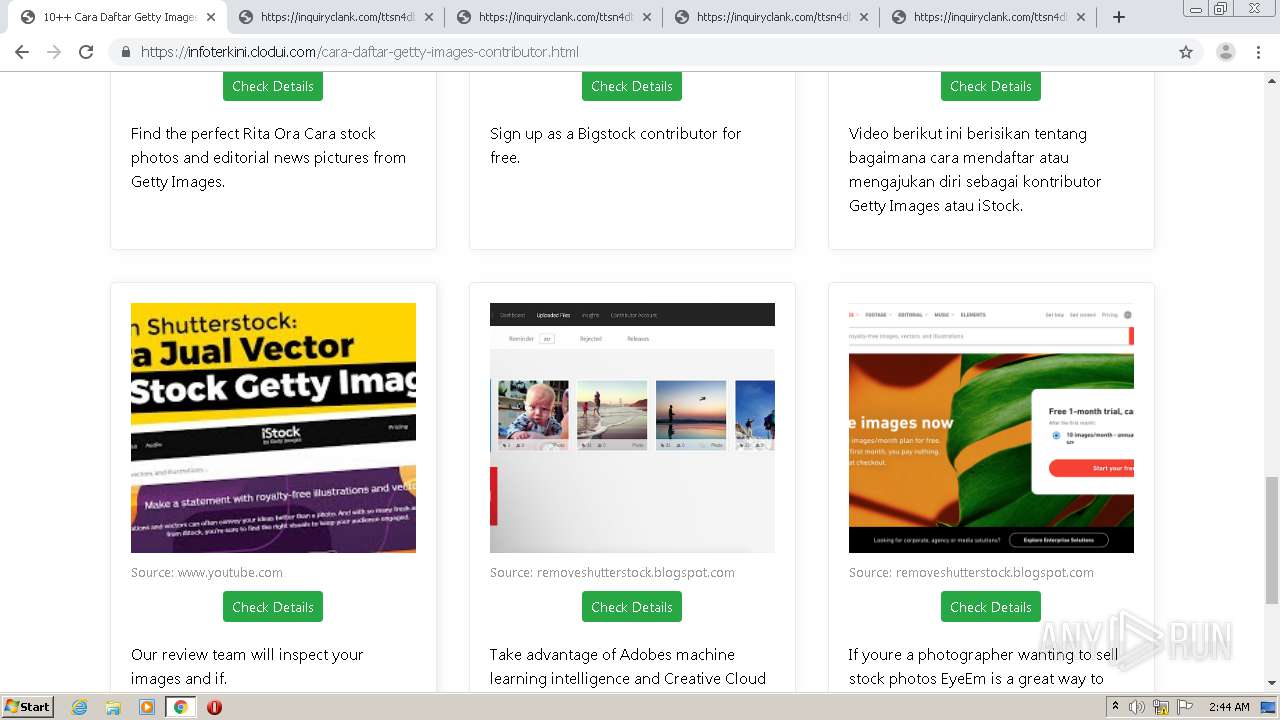Reload the current page
This screenshot has width=1280, height=720.
pyautogui.click(x=86, y=52)
